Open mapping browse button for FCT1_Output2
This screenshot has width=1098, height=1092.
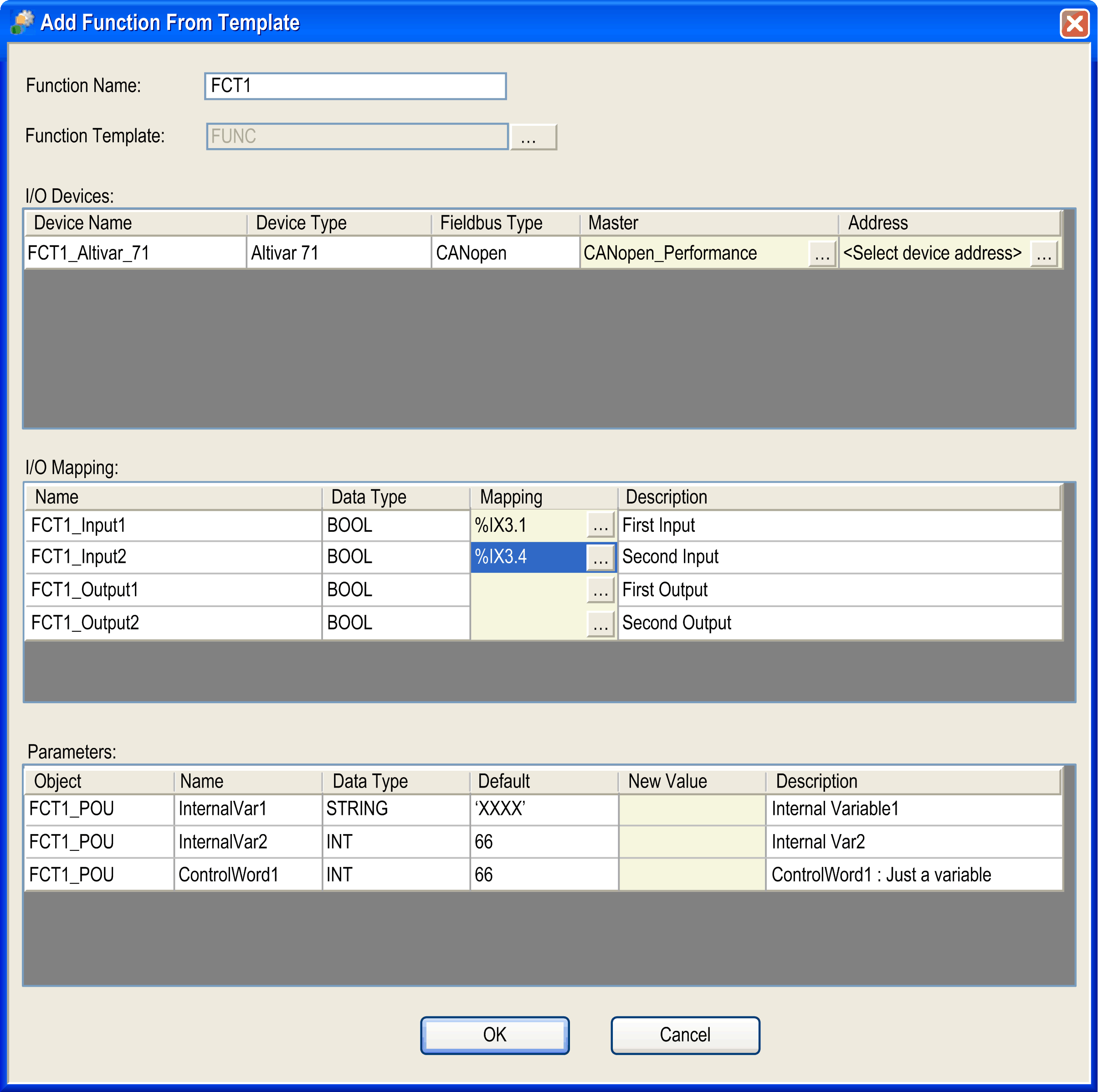(601, 623)
